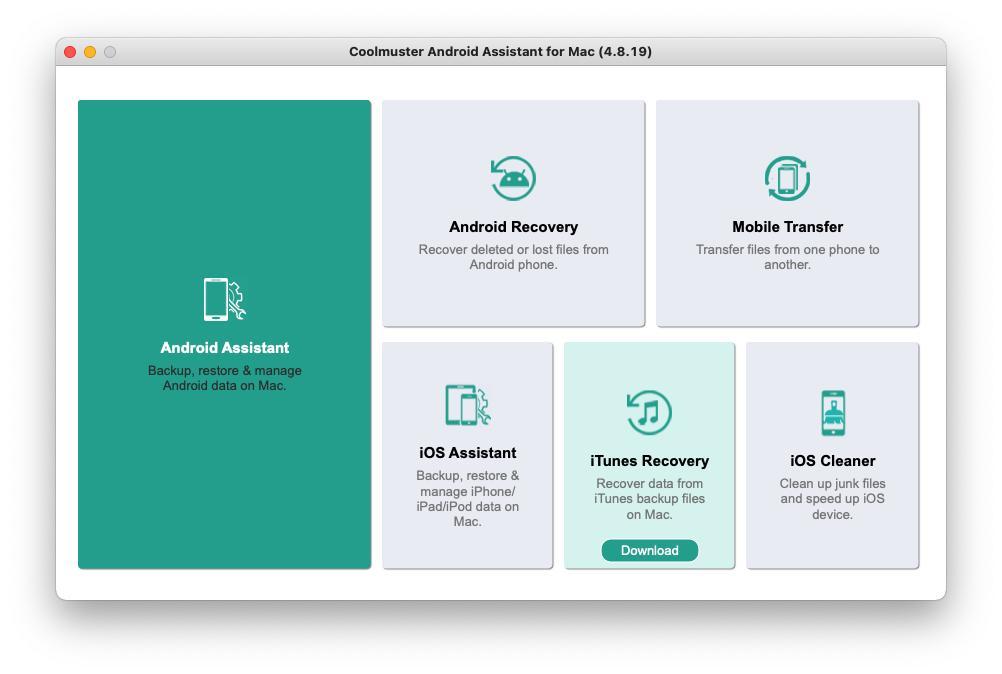This screenshot has width=1002, height=674.
Task: Minimize the window with yellow button
Action: pos(90,52)
